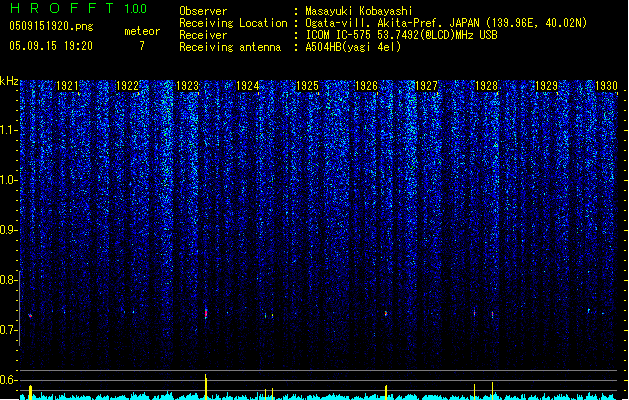
Task: Click the 1930 time marker
Action: tap(607, 86)
